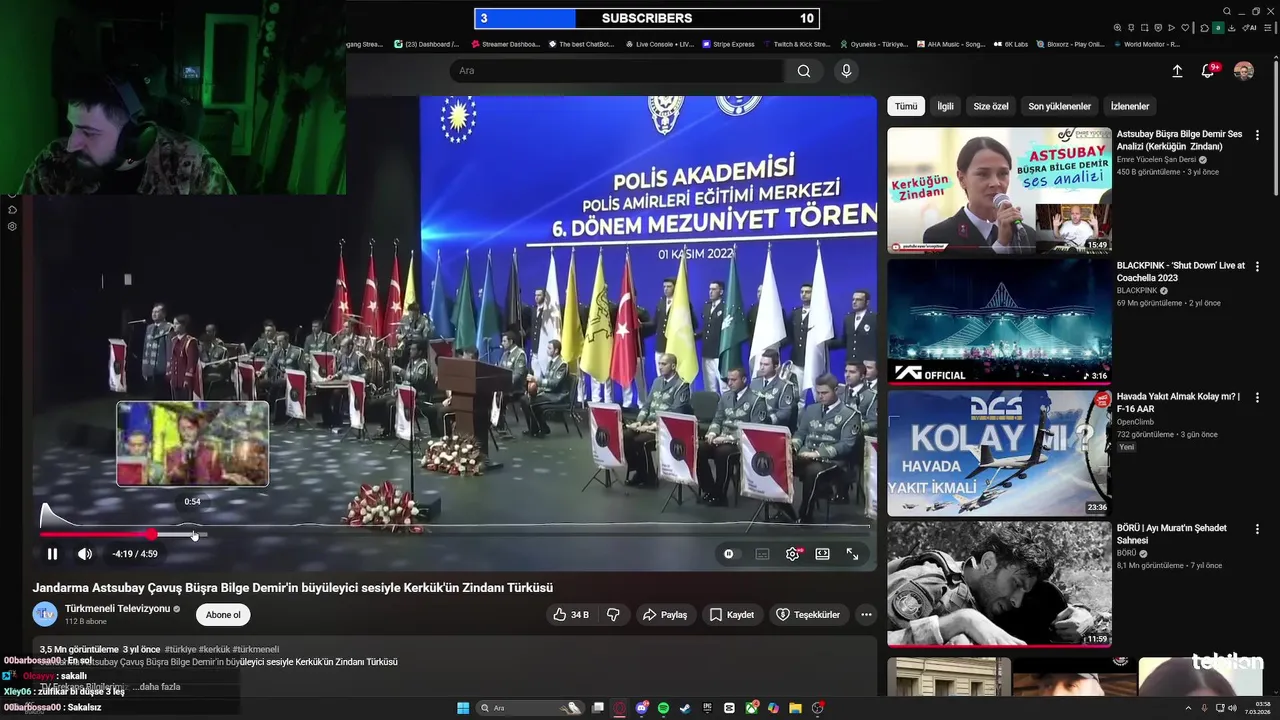Open the Stripe Express bookmark

coord(728,44)
